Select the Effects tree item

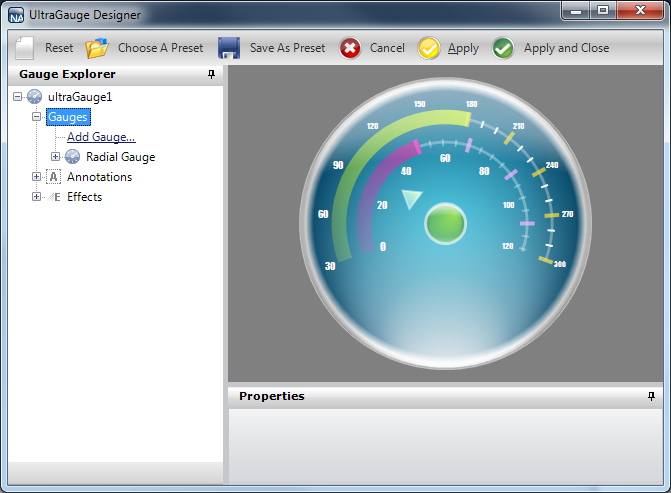(x=85, y=197)
